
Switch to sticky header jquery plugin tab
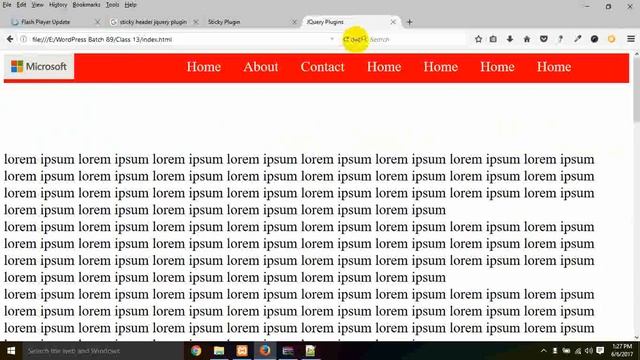tap(153, 22)
